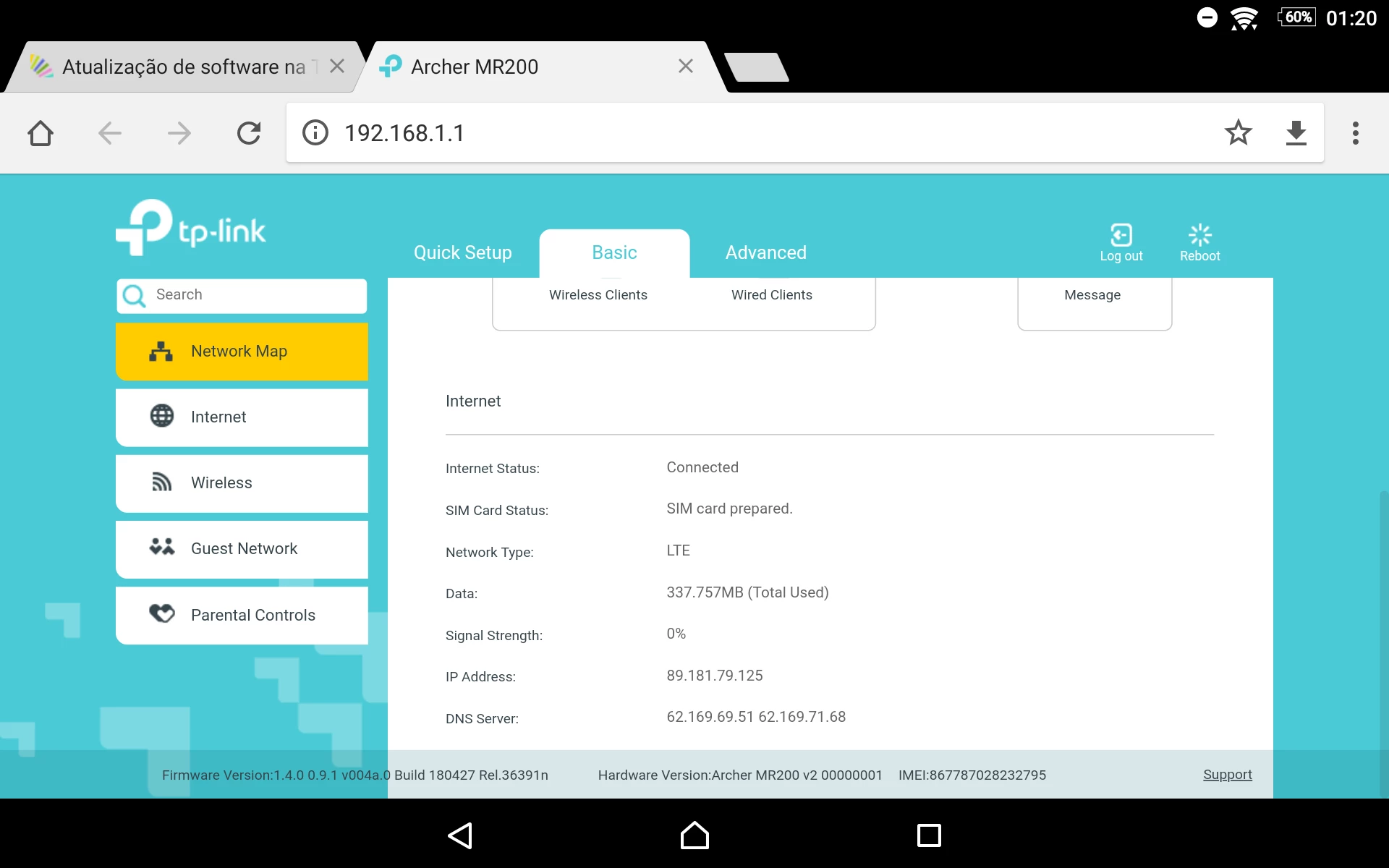Open Internet in the sidebar menu
The width and height of the screenshot is (1389, 868).
(242, 417)
